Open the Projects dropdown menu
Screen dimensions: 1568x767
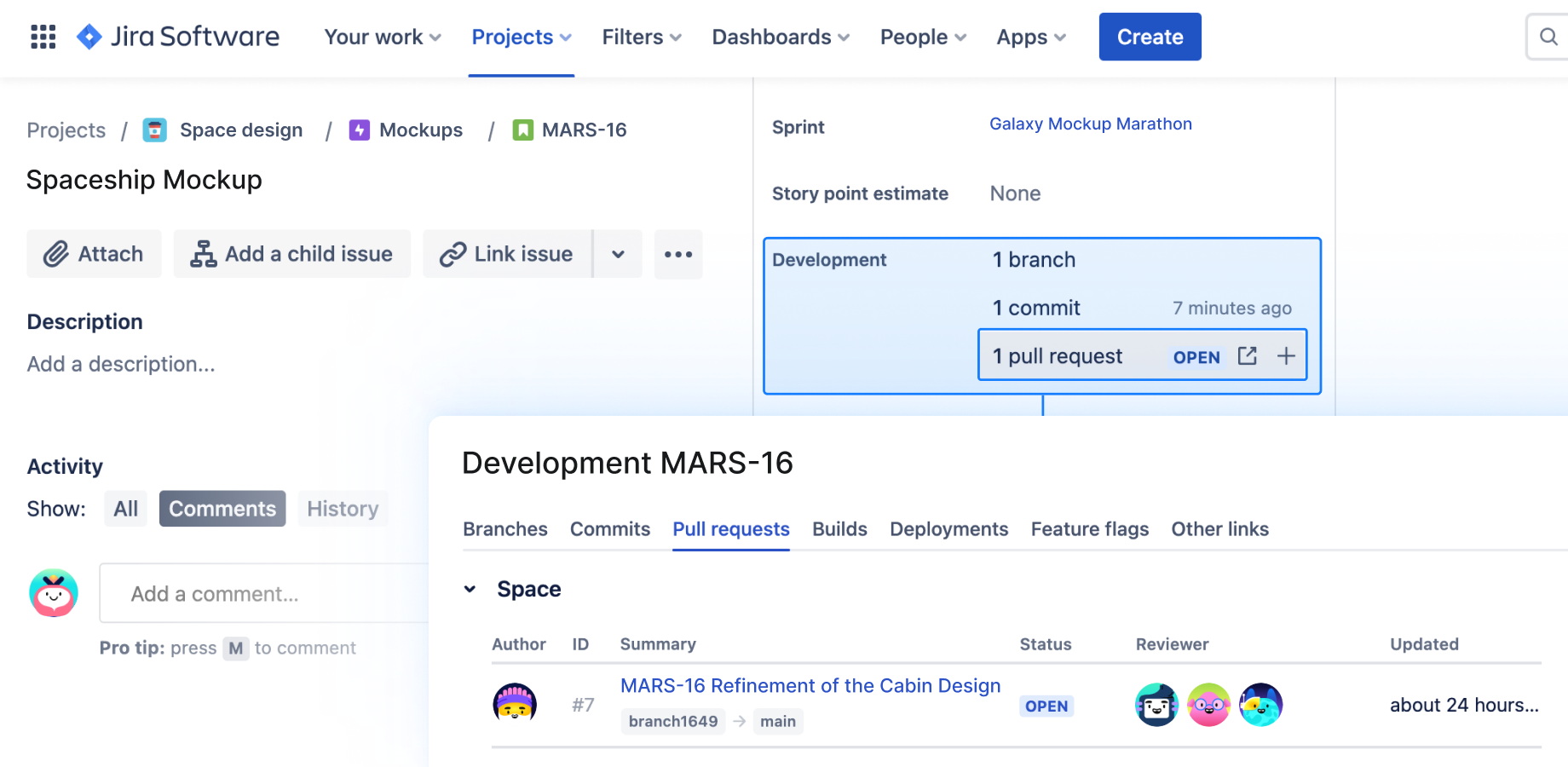tap(522, 37)
